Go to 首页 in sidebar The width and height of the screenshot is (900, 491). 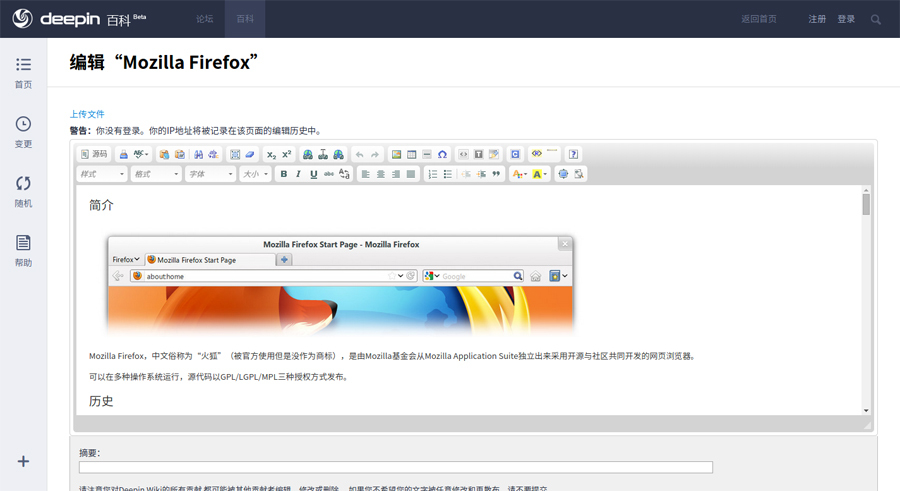click(x=24, y=73)
